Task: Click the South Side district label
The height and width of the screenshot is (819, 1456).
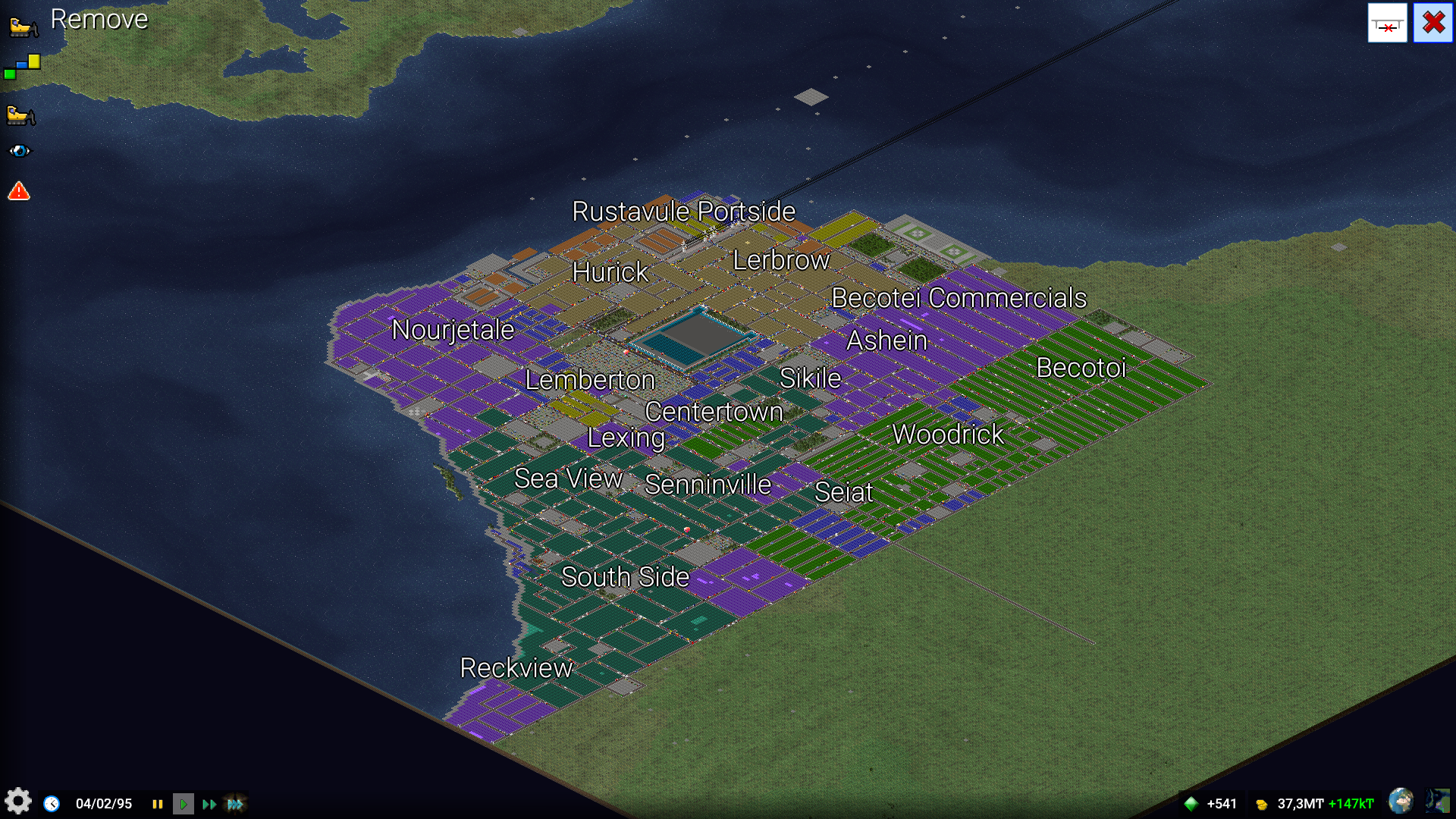Action: tap(625, 576)
